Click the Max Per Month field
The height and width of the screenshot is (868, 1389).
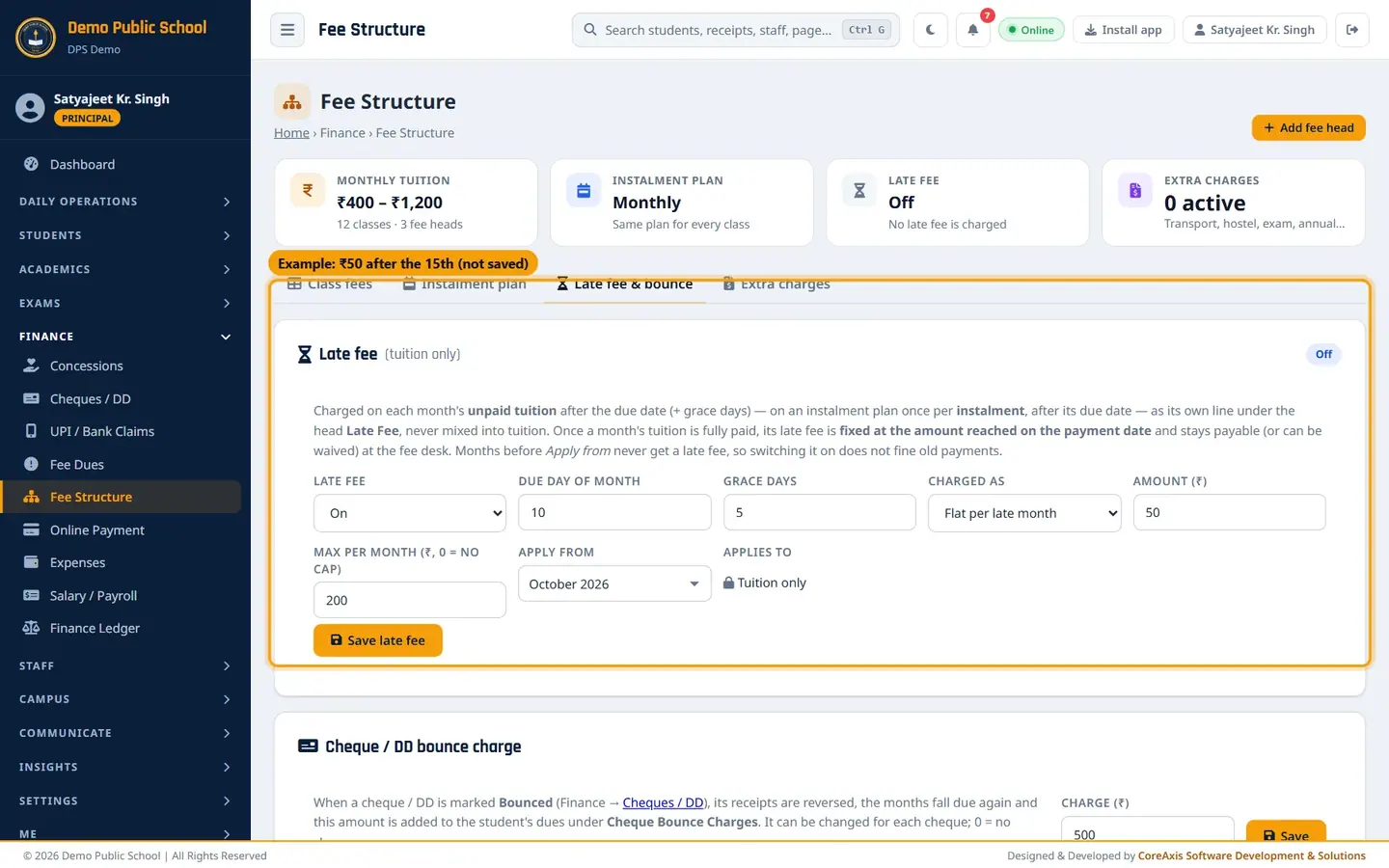pyautogui.click(x=410, y=600)
